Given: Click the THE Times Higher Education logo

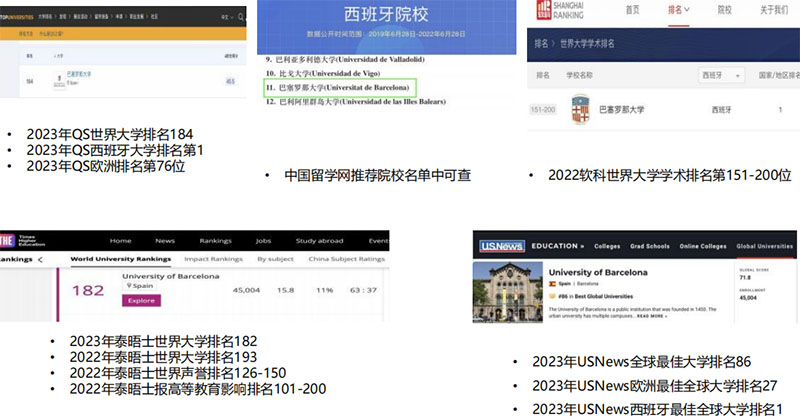Looking at the screenshot, I should pos(23,240).
